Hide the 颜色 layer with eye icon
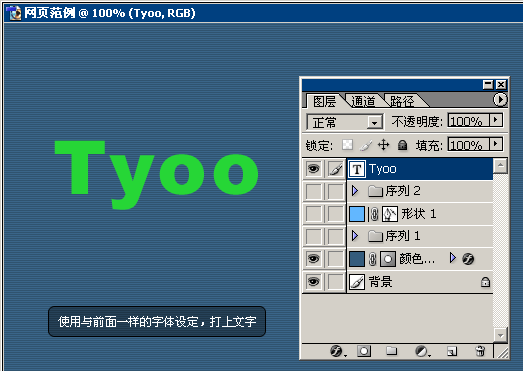Screen dimensions: 523x371 point(314,259)
